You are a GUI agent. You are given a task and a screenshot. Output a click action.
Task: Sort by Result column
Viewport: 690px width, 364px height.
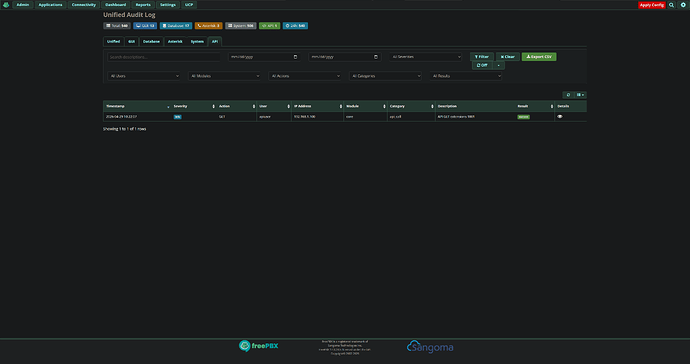click(535, 107)
